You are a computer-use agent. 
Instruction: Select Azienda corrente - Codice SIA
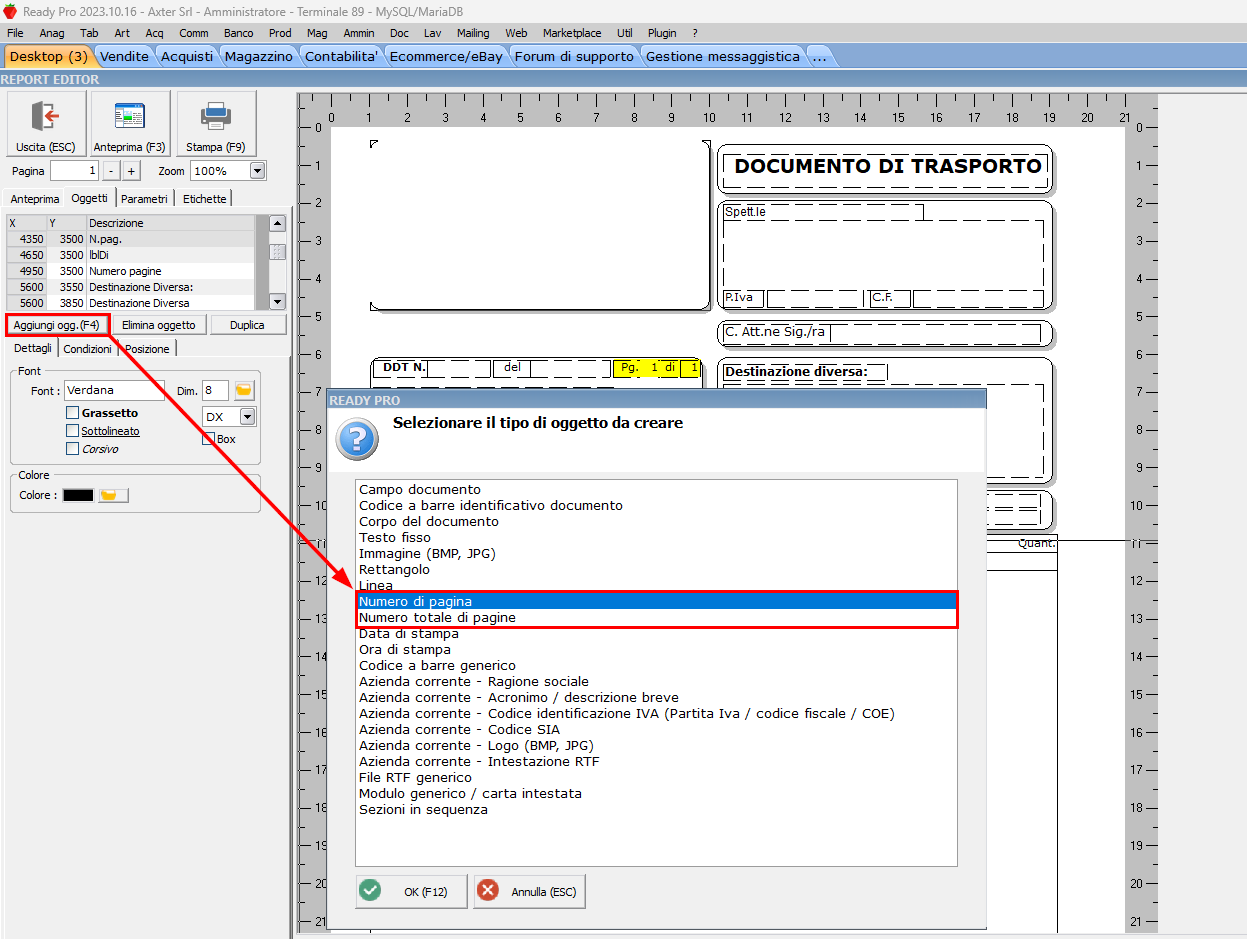coord(656,730)
